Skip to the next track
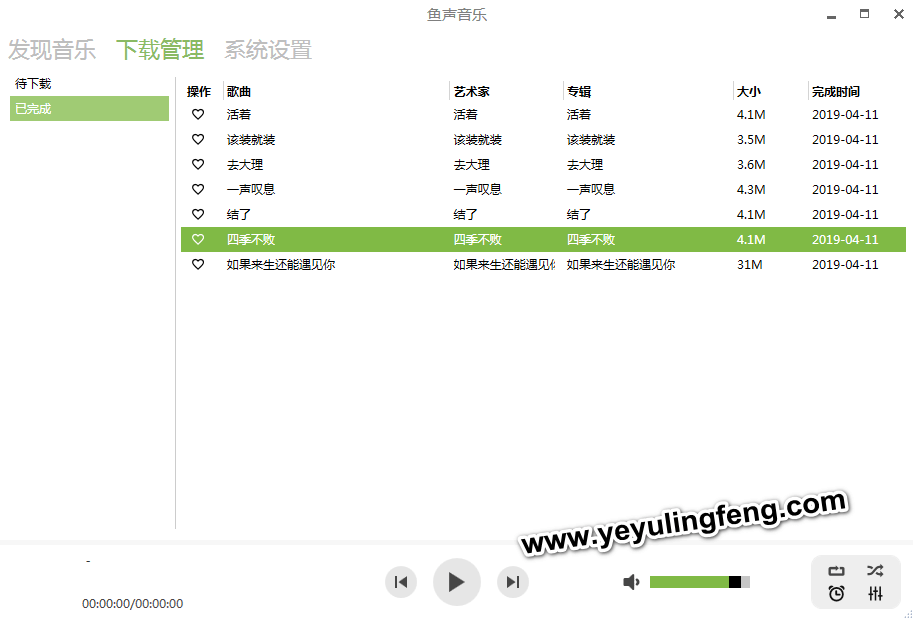Image resolution: width=913 pixels, height=618 pixels. pyautogui.click(x=512, y=582)
